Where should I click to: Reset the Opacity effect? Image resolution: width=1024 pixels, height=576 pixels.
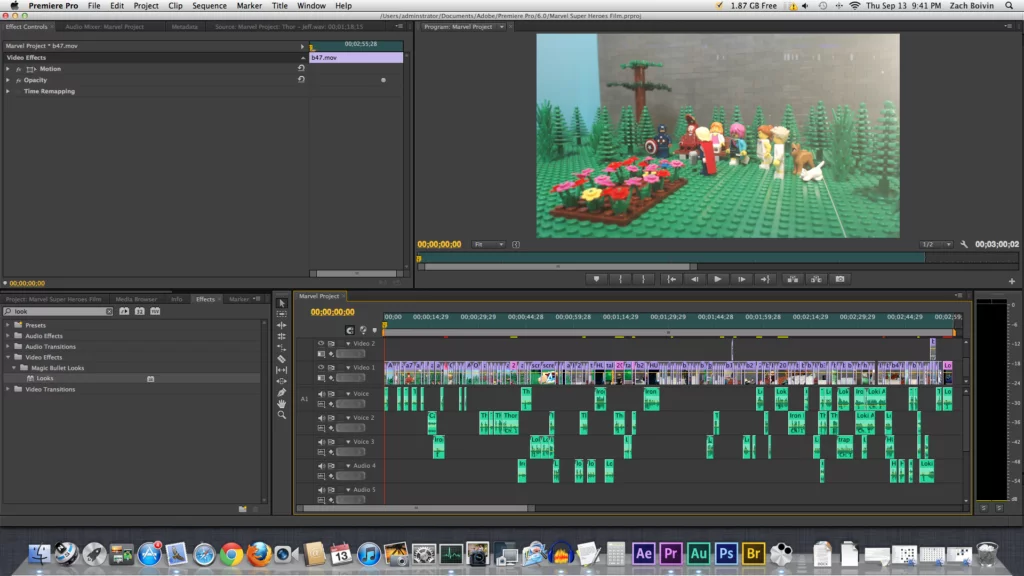pos(301,80)
